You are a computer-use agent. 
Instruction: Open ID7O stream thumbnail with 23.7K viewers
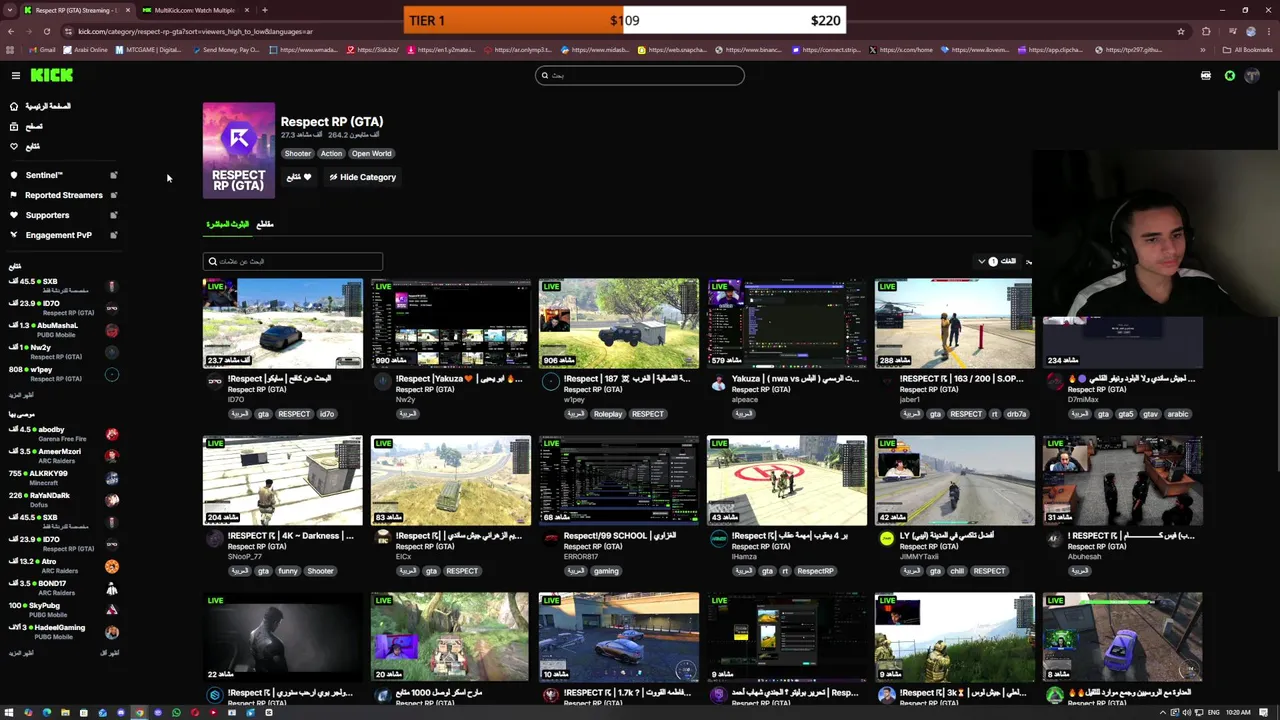click(x=283, y=324)
